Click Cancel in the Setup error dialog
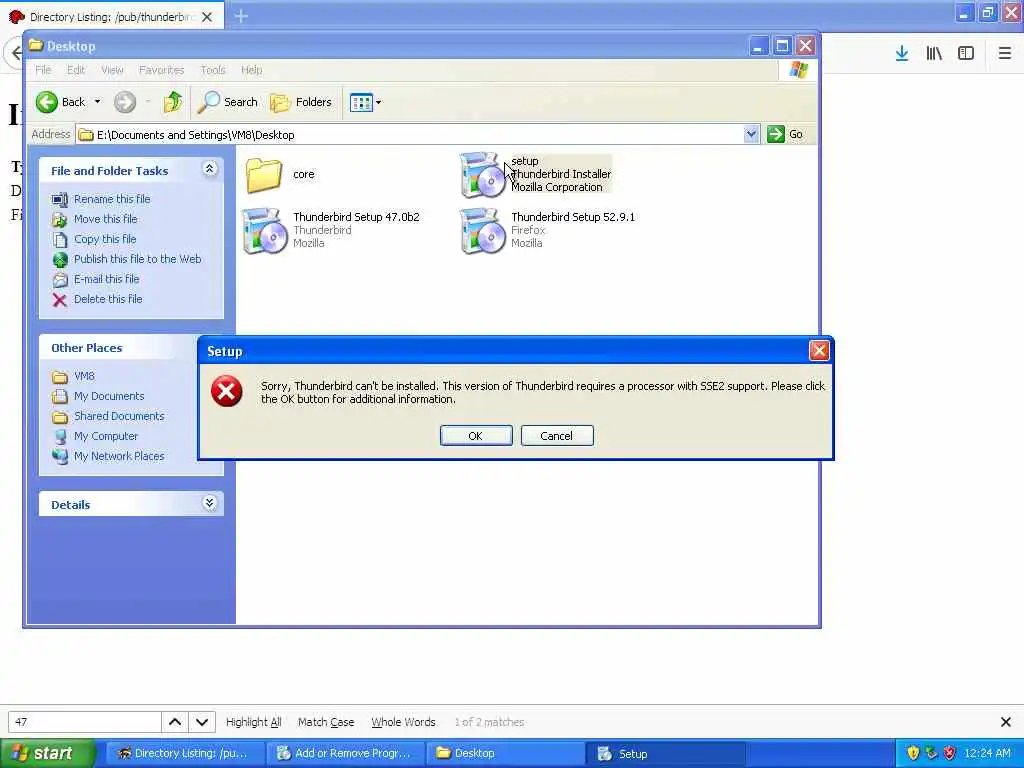 [x=557, y=436]
